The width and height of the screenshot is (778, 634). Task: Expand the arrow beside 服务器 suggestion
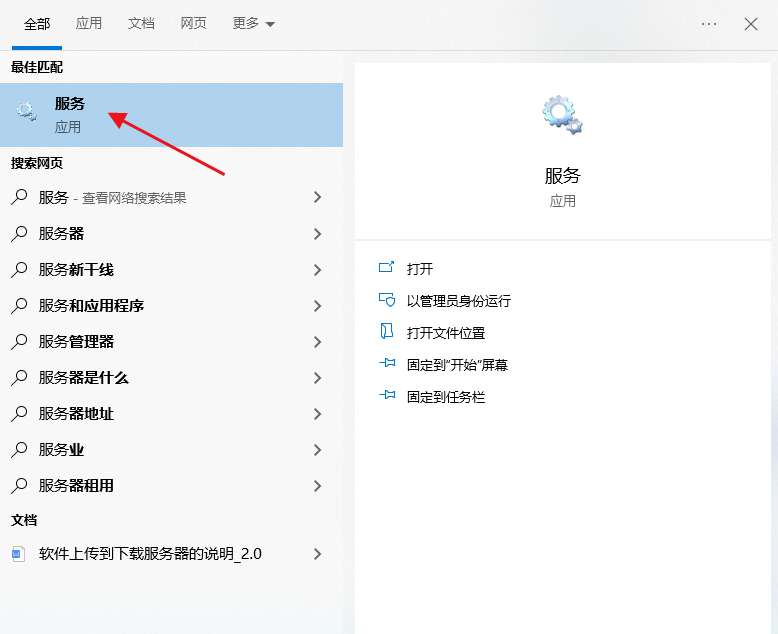pos(318,234)
